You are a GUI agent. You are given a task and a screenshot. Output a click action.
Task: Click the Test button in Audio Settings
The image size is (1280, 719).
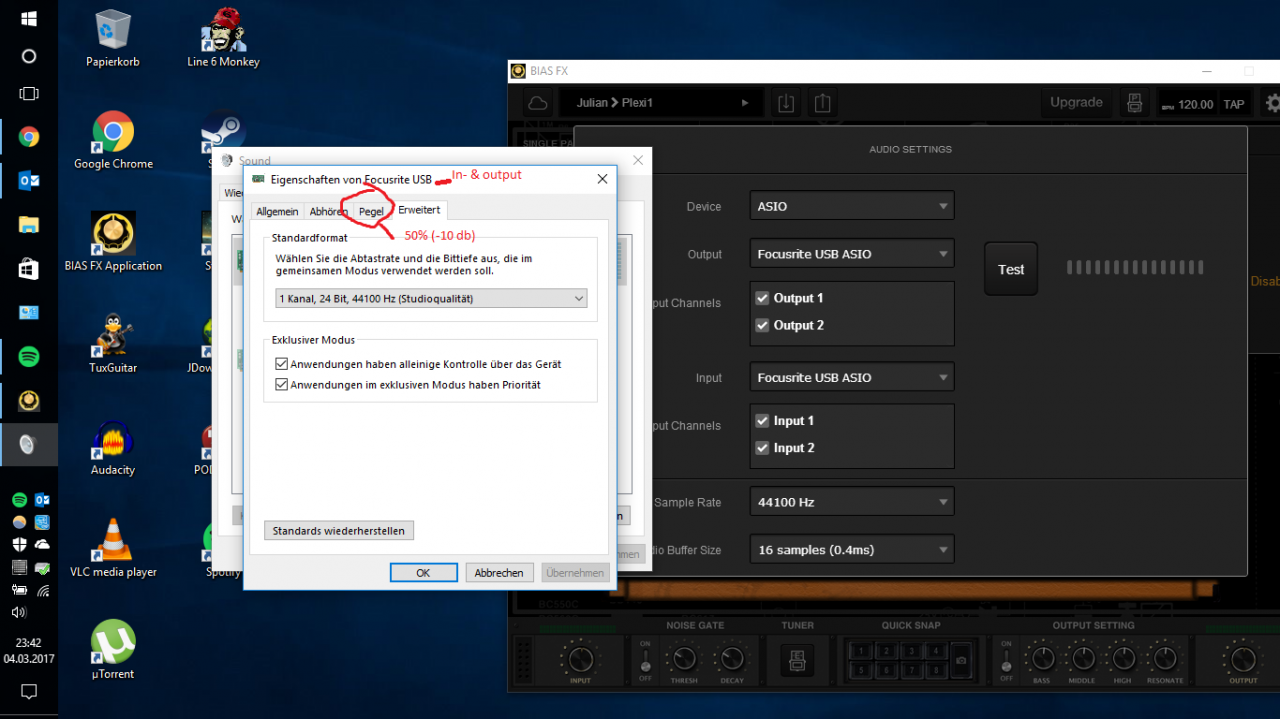pyautogui.click(x=1011, y=269)
